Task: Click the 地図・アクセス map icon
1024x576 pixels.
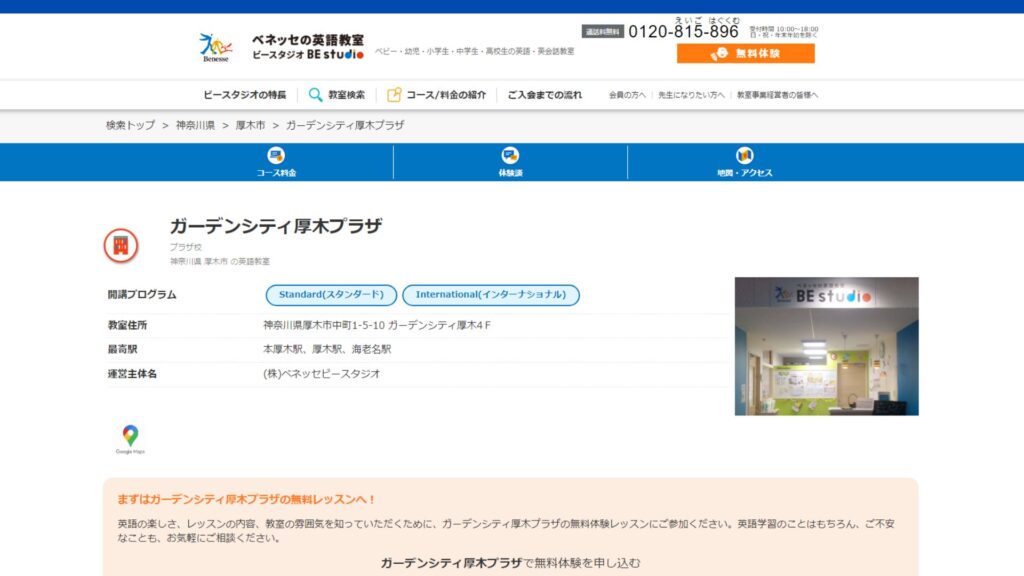Action: [744, 155]
